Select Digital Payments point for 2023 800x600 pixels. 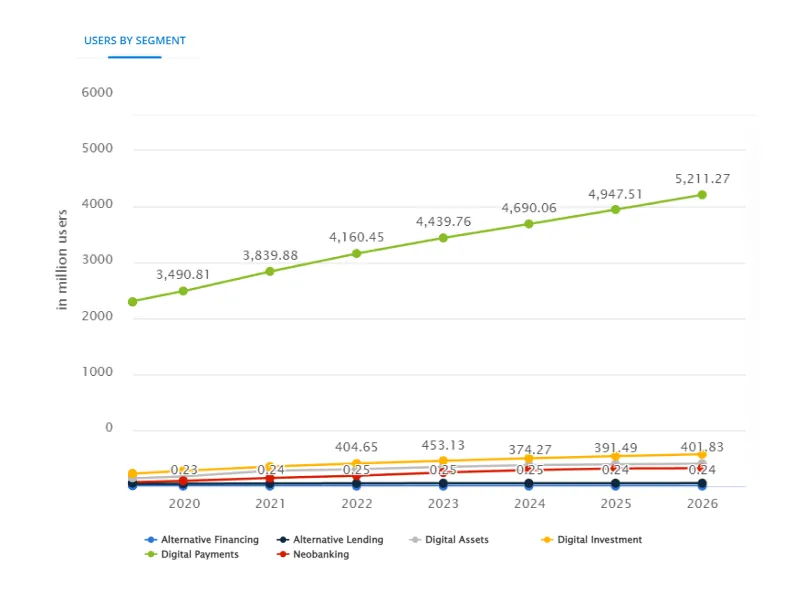pyautogui.click(x=443, y=238)
